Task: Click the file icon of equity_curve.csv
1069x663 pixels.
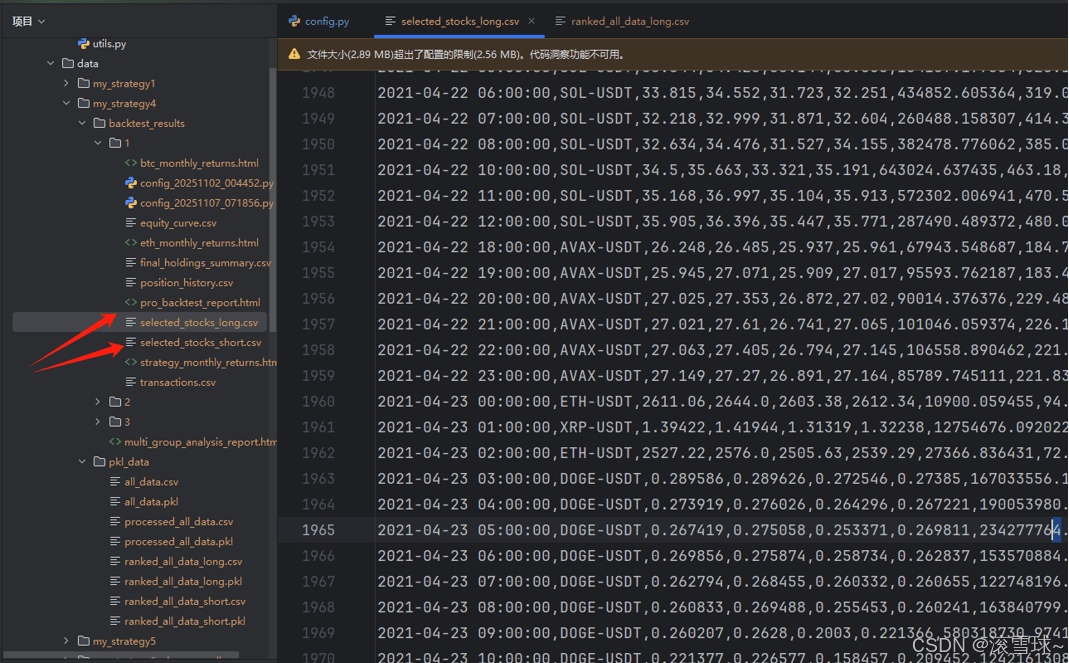Action: pos(131,223)
